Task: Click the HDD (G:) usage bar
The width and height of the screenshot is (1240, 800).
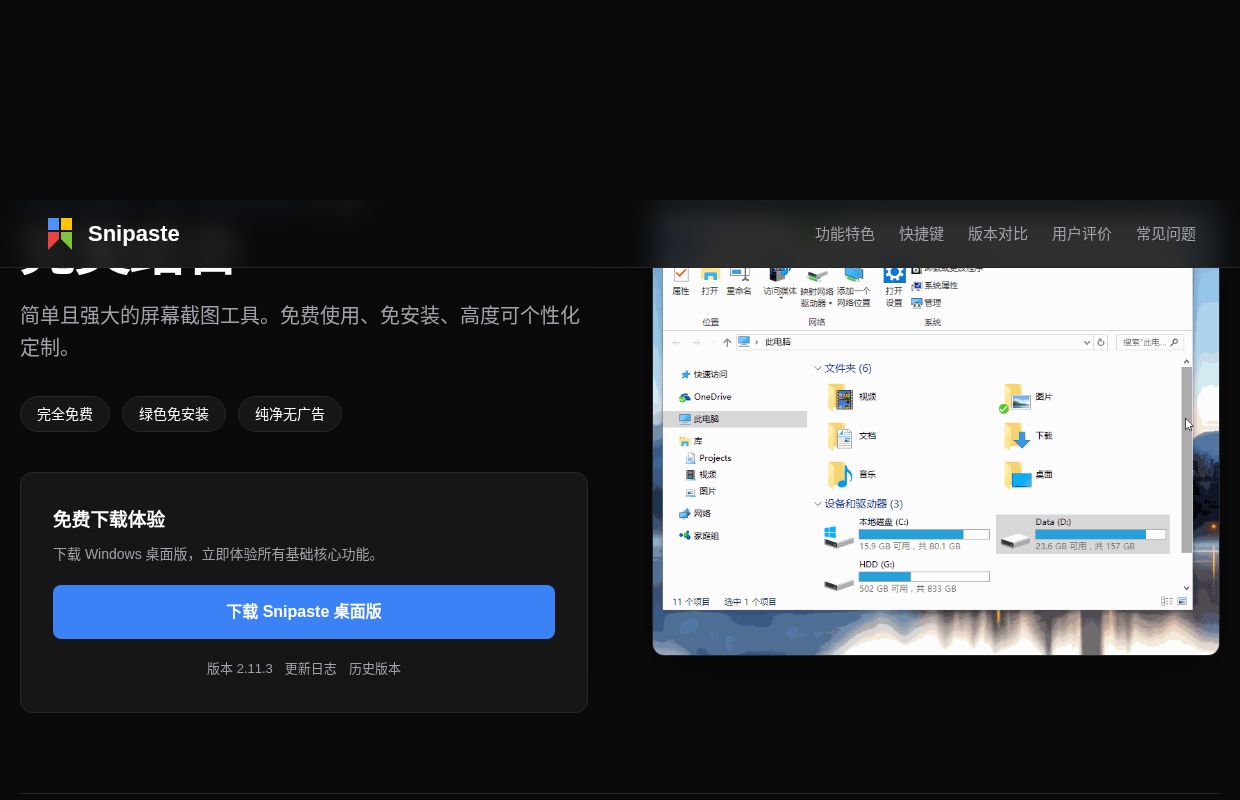Action: click(x=924, y=577)
